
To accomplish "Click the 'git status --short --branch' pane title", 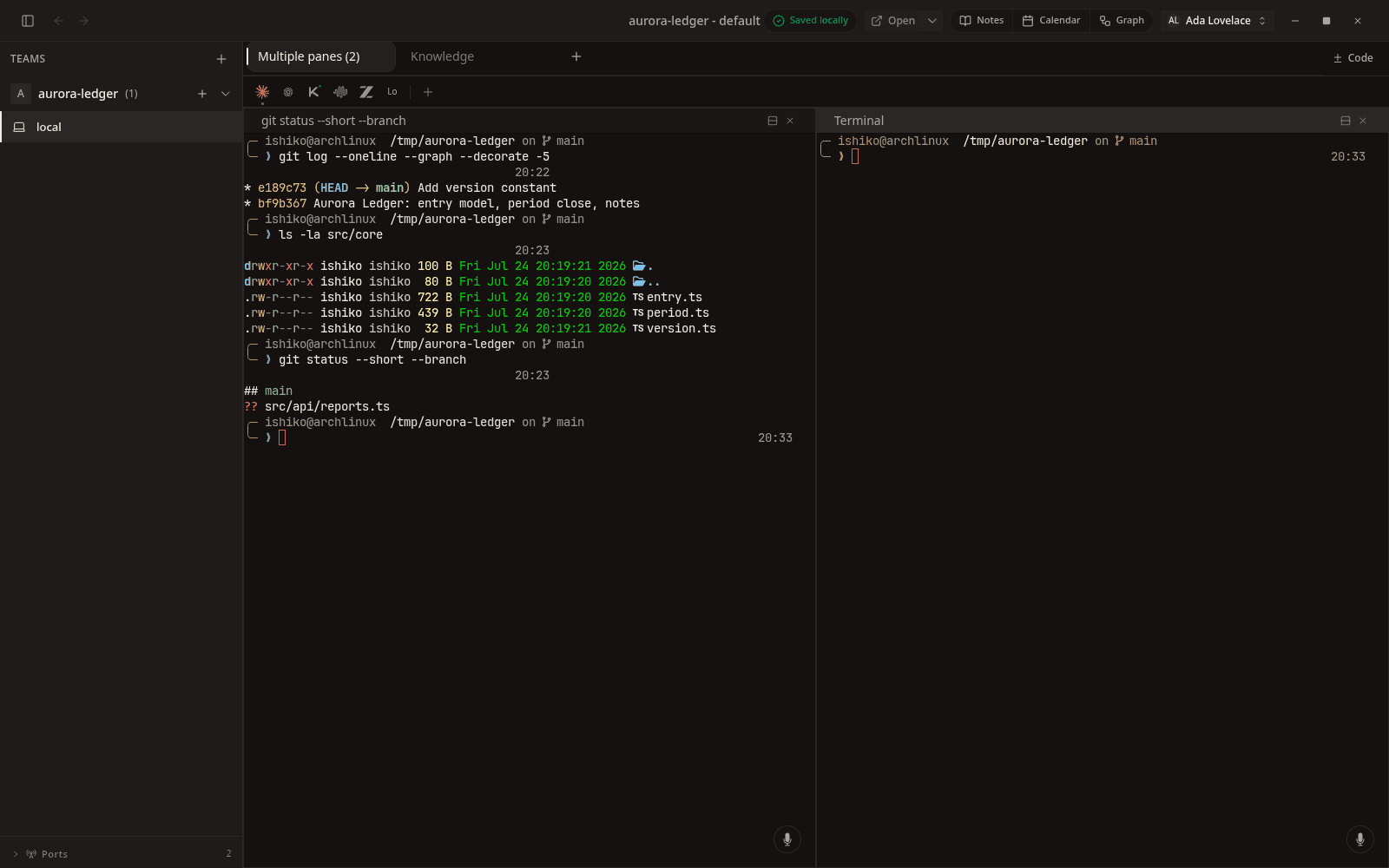I will [333, 121].
